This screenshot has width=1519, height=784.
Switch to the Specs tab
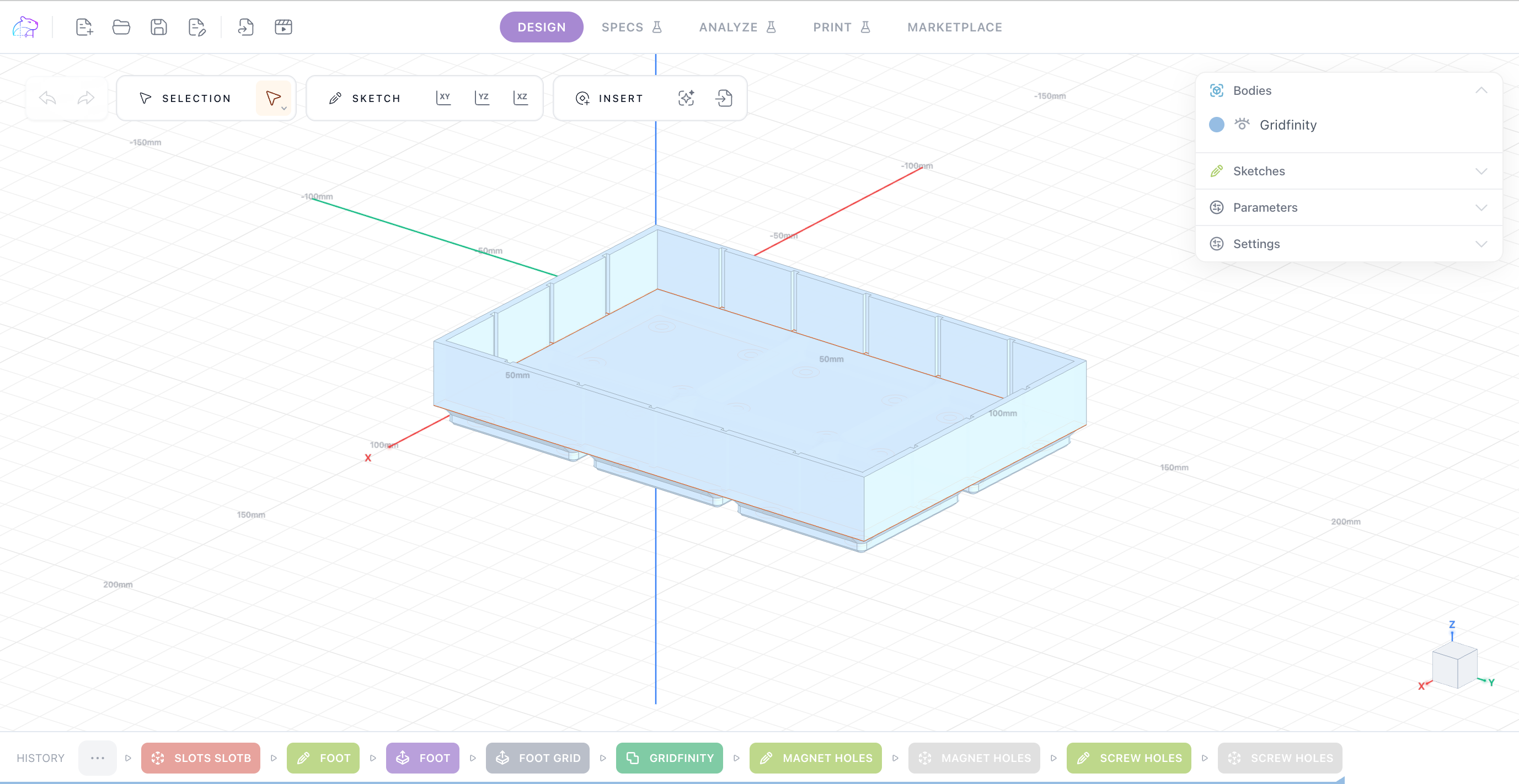tap(632, 27)
